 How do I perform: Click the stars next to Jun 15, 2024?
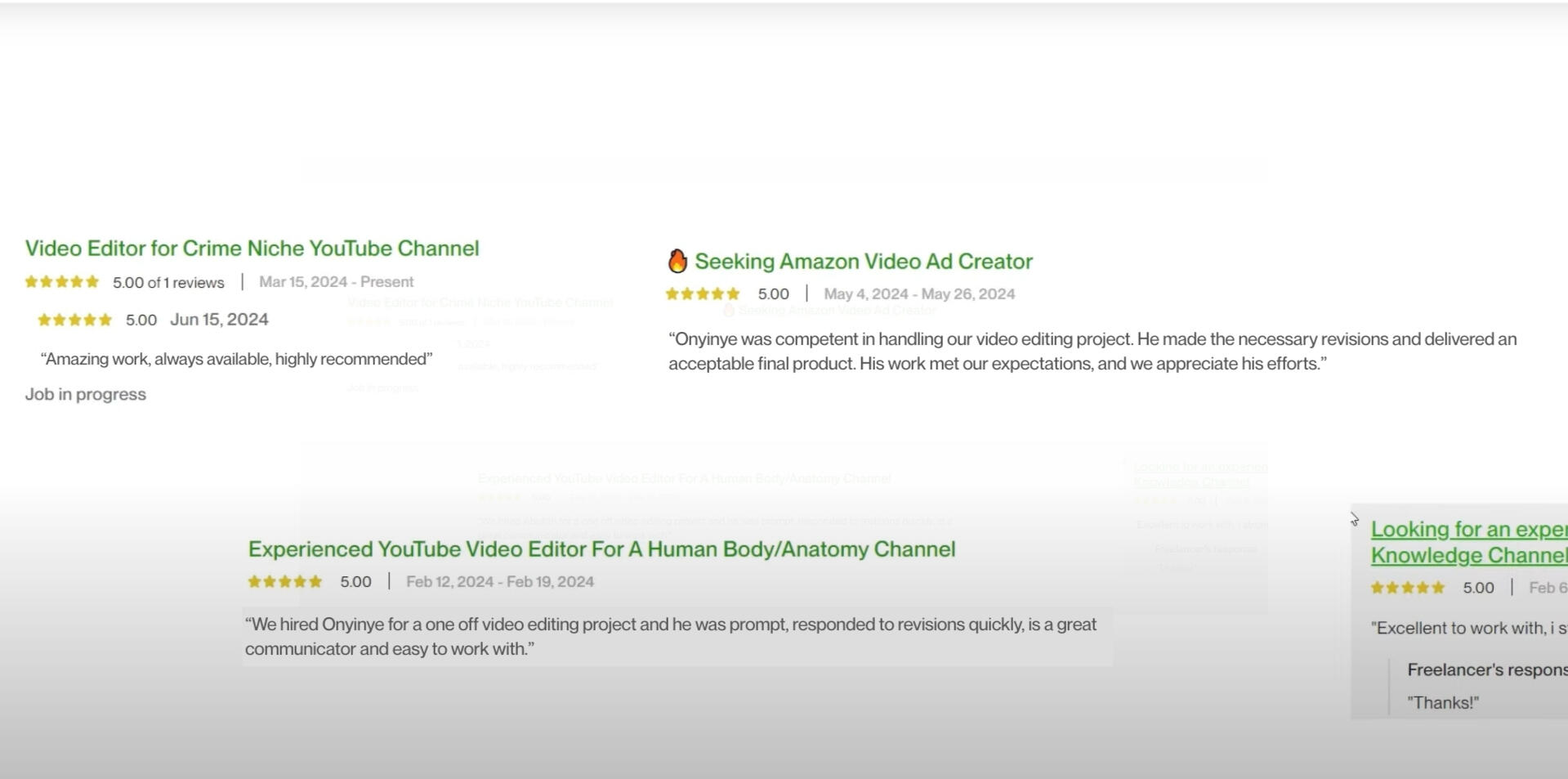75,320
